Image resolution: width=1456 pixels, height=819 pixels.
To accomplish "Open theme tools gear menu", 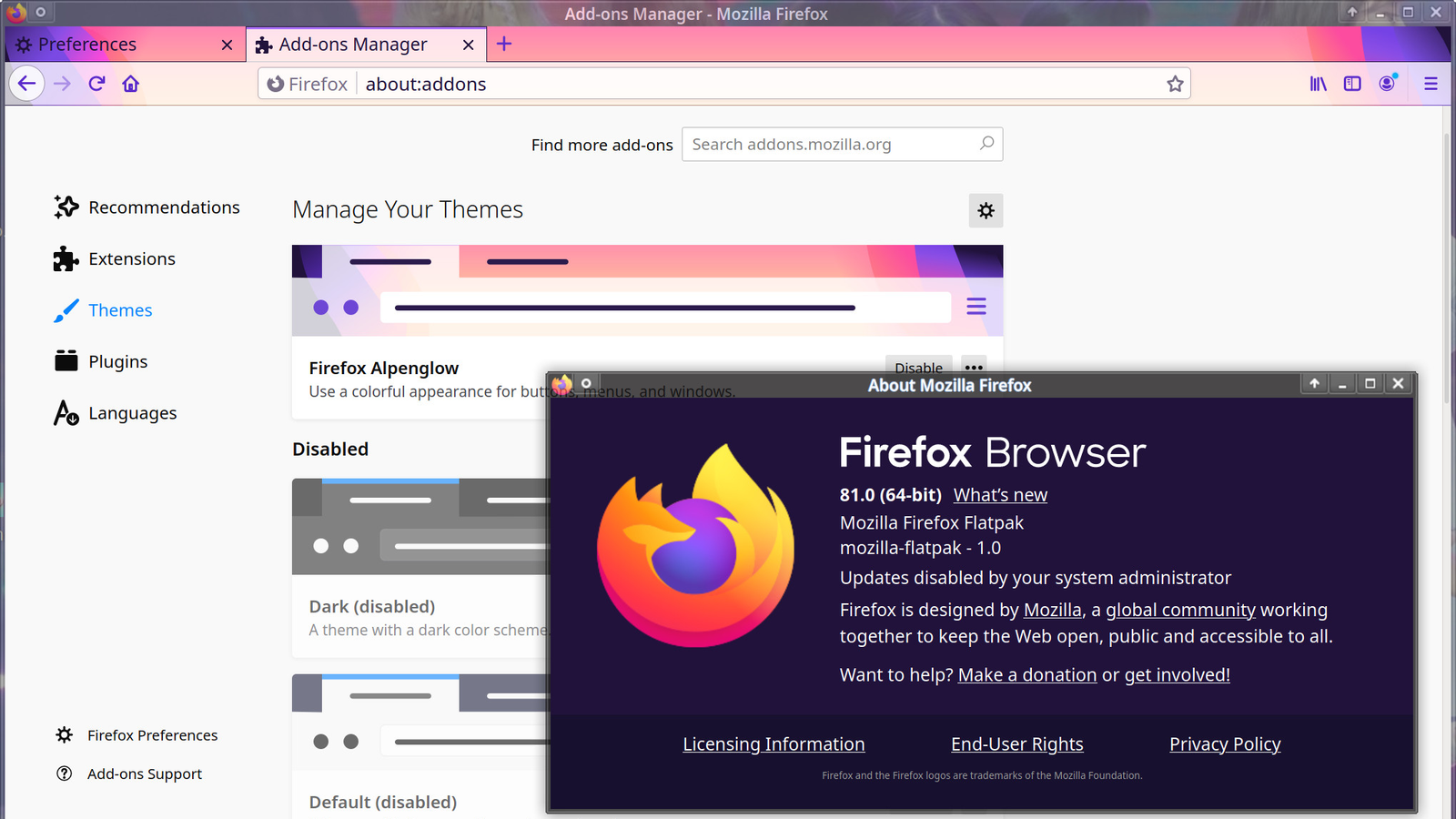I will [986, 210].
